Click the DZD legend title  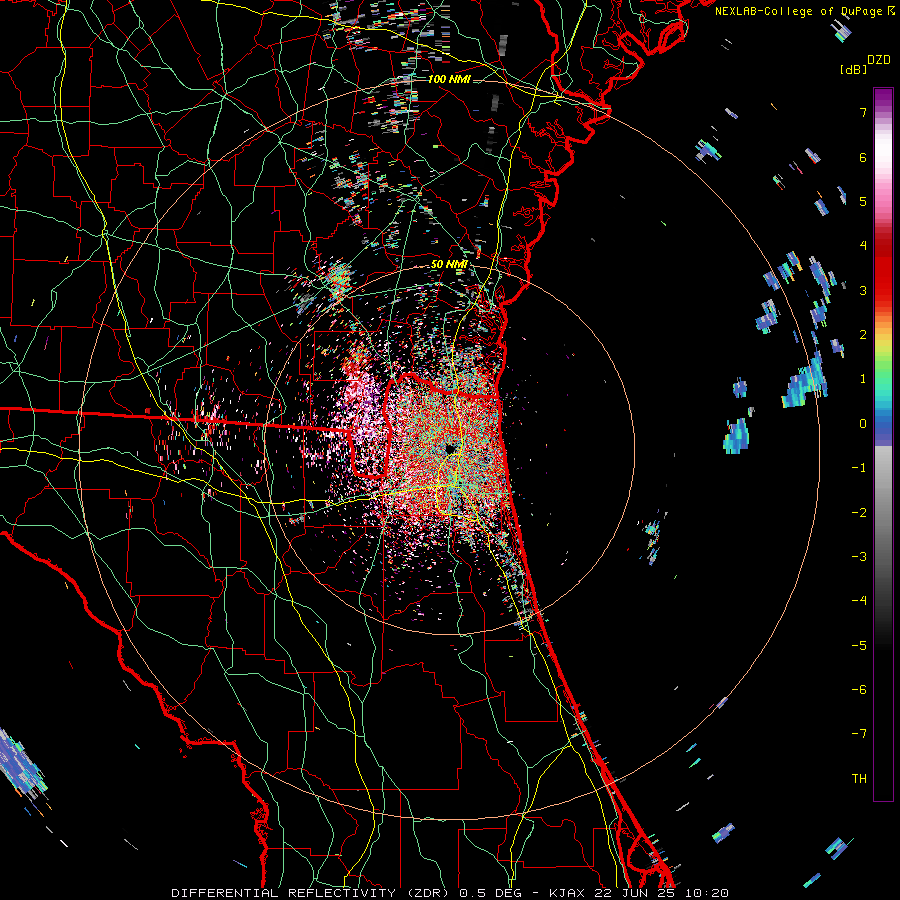[x=879, y=60]
